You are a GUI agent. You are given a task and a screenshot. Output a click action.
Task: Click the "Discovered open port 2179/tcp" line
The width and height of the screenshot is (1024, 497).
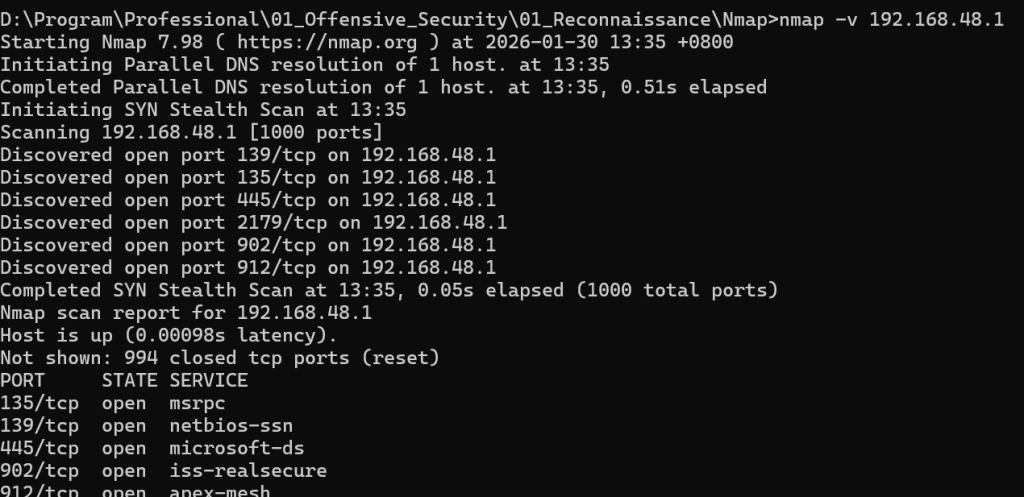coord(253,223)
